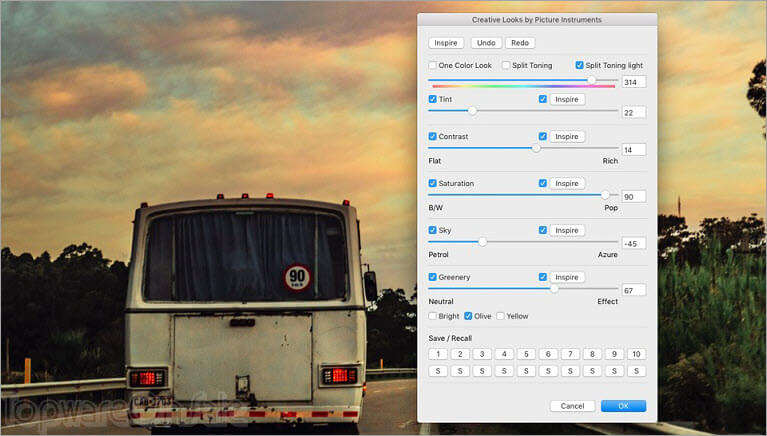Viewport: 767px width, 436px height.
Task: Click the Sky slider handle
Action: (482, 242)
